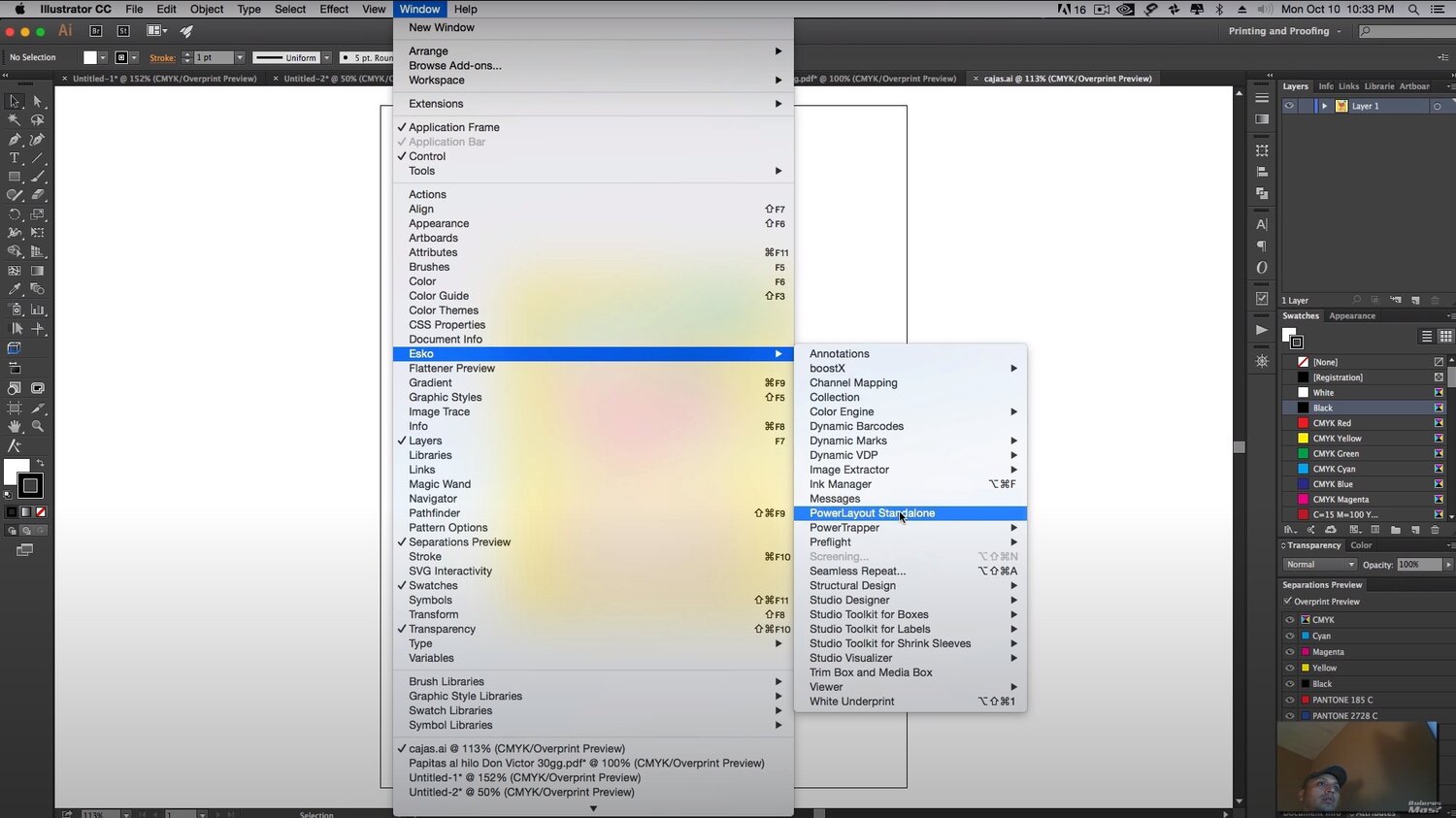This screenshot has height=818, width=1456.
Task: Open the Character panel icon in dock
Action: click(1262, 224)
